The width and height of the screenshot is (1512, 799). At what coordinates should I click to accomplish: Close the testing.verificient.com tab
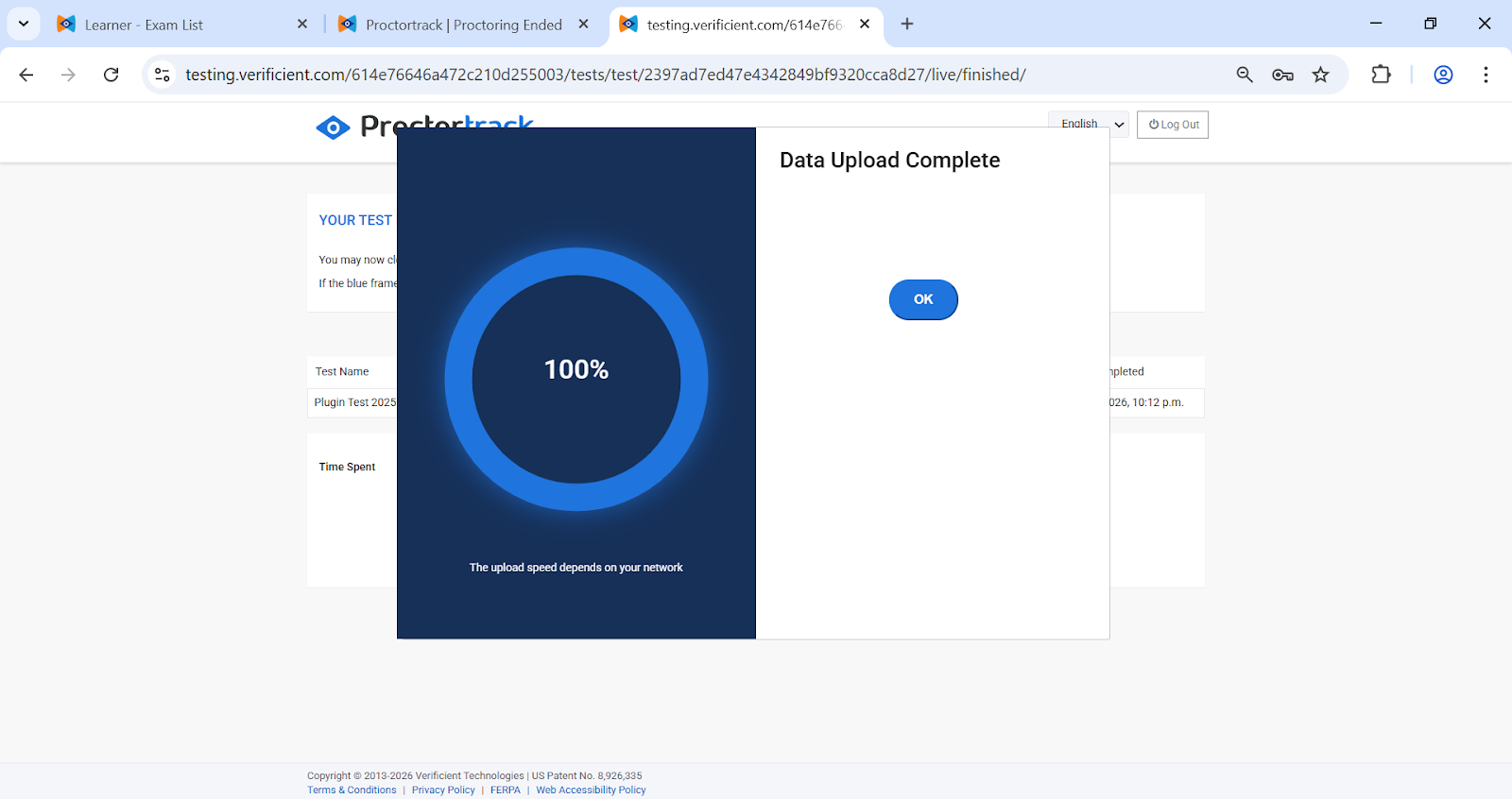click(x=865, y=25)
